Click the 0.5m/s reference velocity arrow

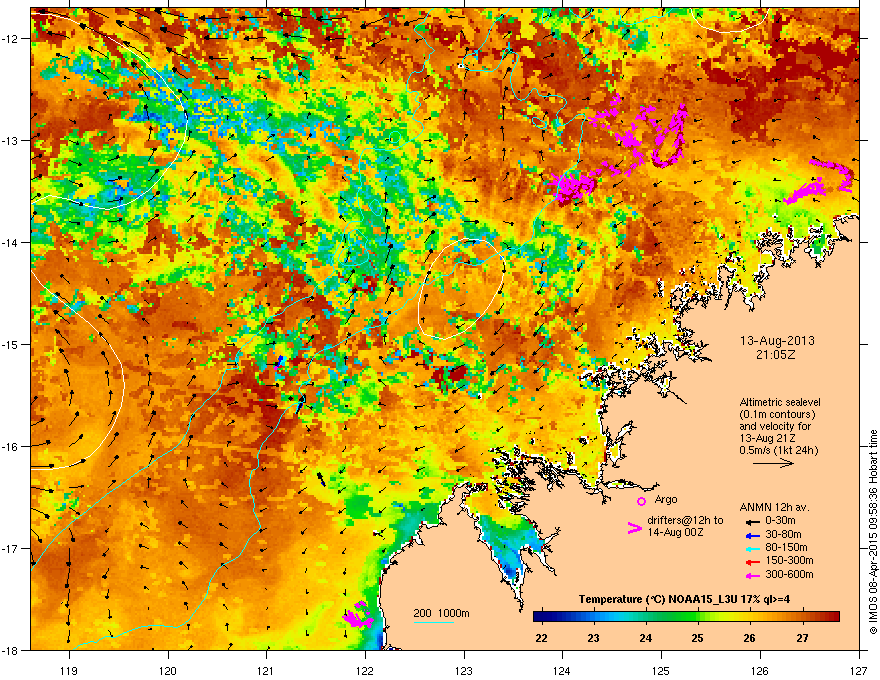click(773, 463)
